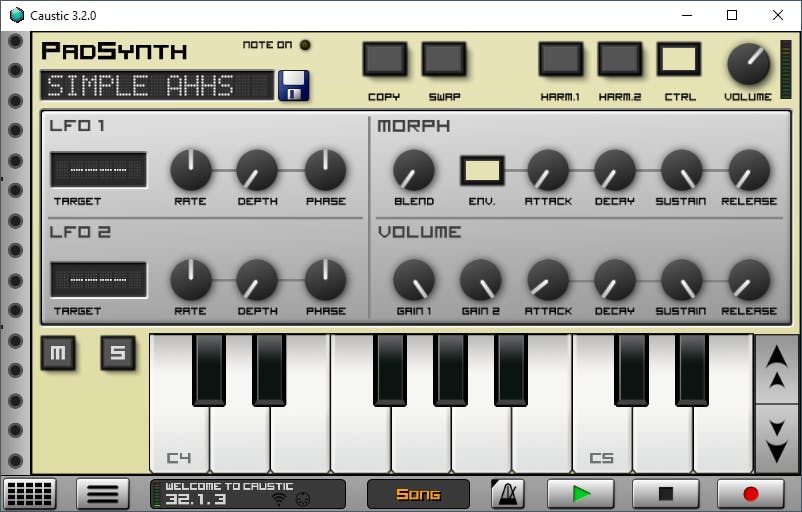Select the Harm.2 page button
This screenshot has height=512, width=802.
pos(620,59)
